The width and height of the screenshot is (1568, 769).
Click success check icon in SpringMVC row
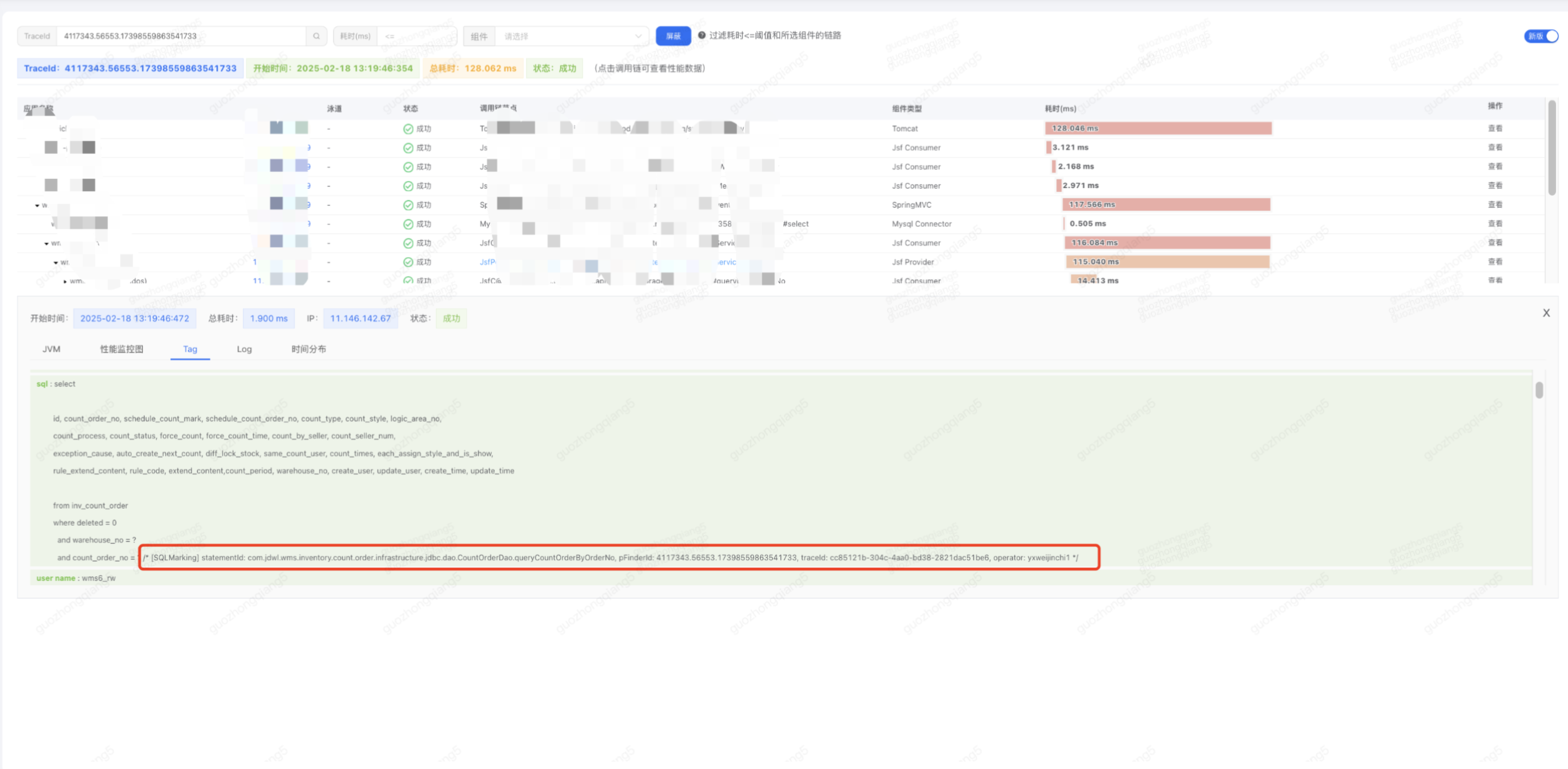(408, 205)
